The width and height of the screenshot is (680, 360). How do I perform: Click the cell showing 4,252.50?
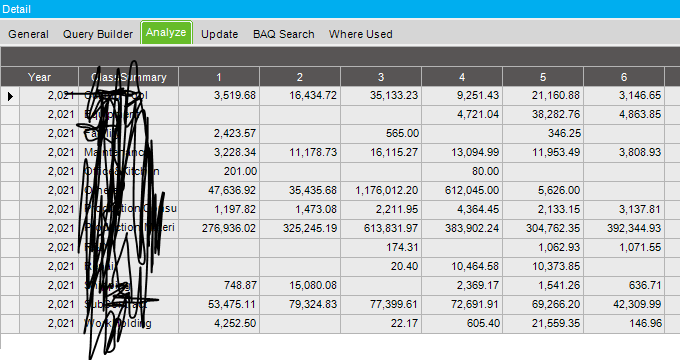[219, 324]
